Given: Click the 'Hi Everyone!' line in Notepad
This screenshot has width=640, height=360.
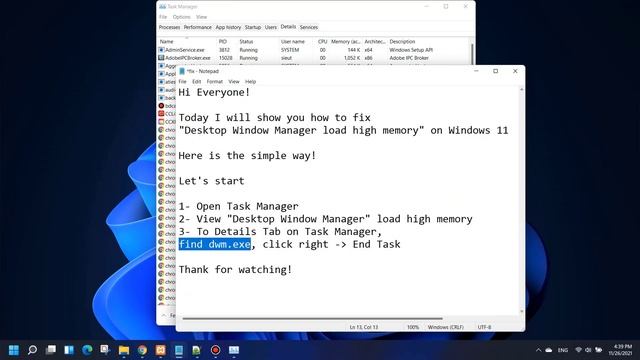Looking at the screenshot, I should click(214, 92).
